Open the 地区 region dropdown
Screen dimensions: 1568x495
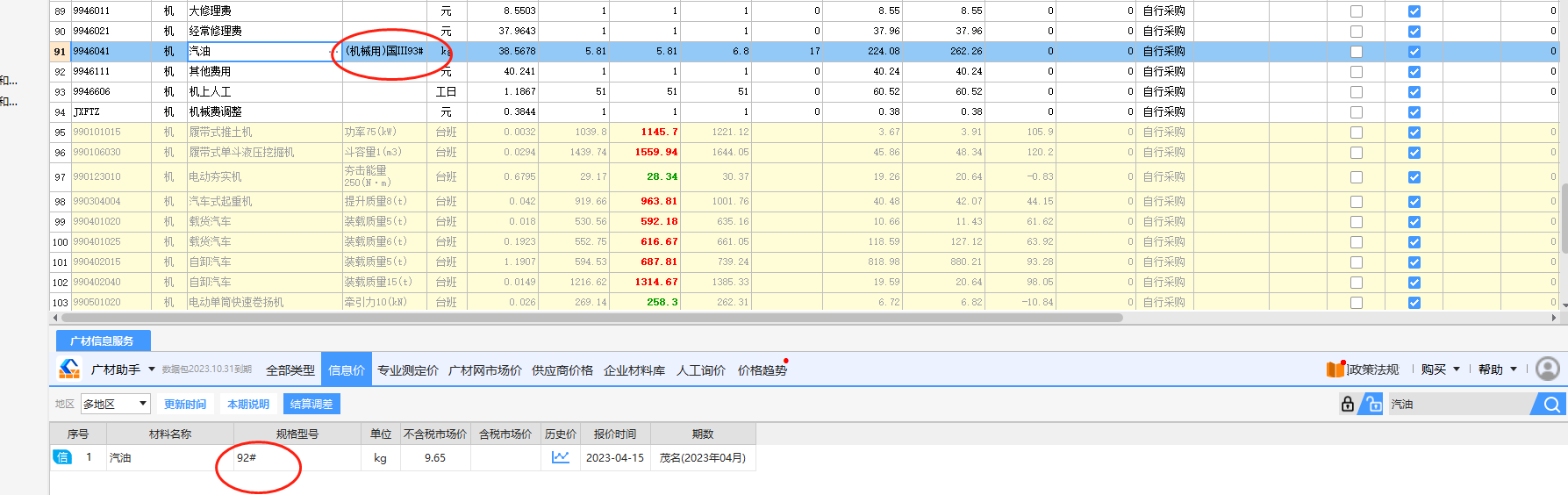click(116, 405)
